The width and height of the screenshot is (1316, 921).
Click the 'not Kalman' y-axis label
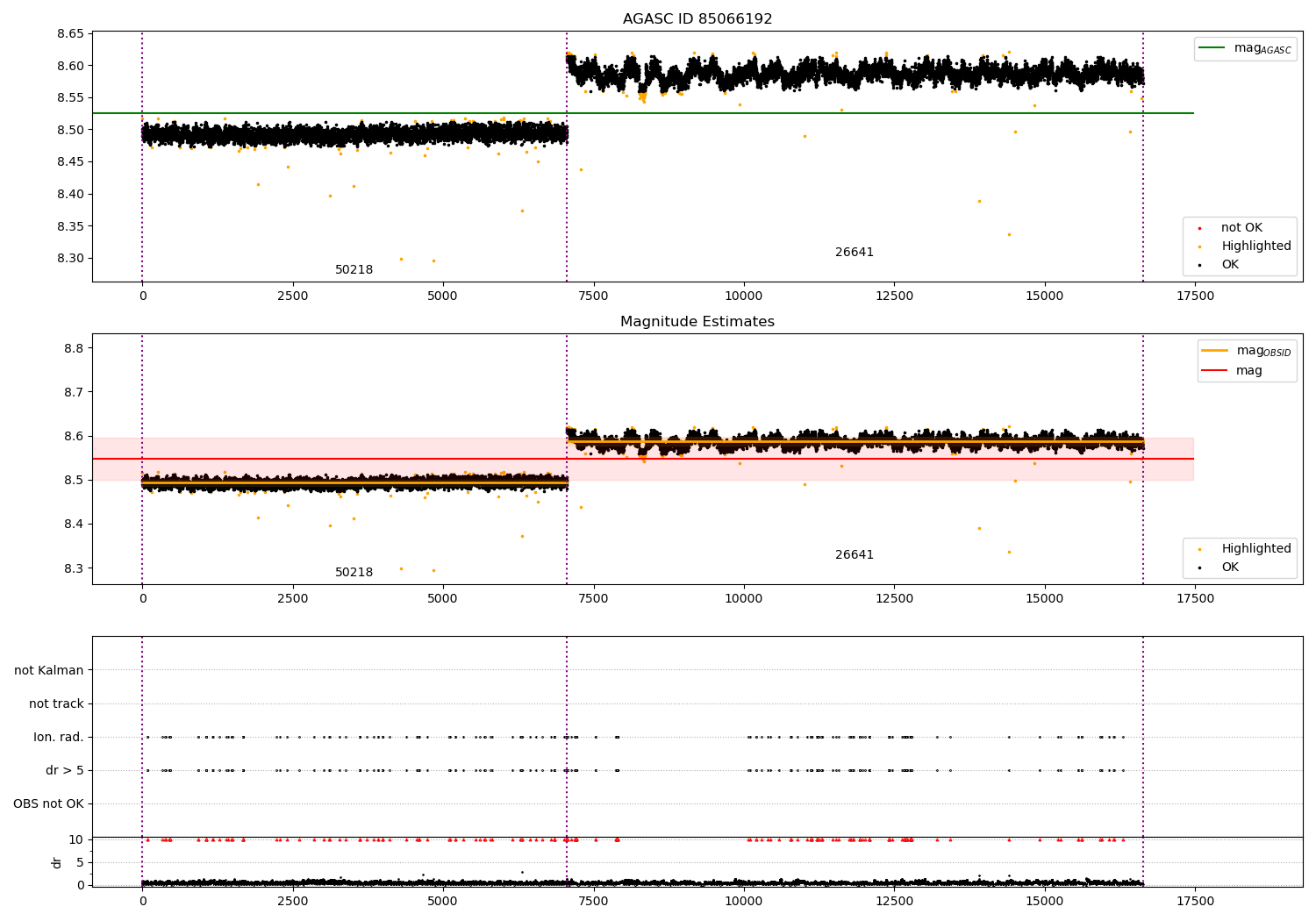tap(49, 671)
